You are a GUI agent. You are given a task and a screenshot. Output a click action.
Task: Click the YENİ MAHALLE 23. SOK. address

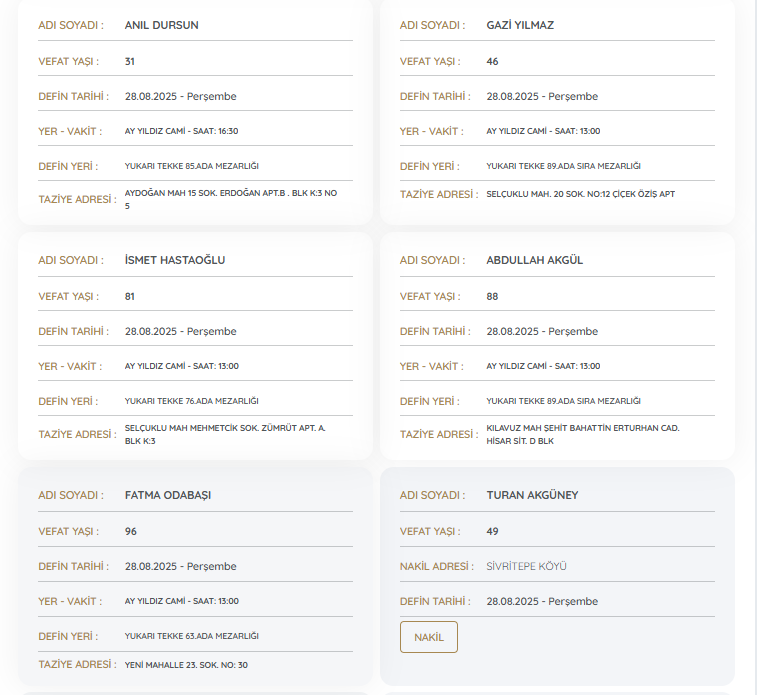tap(186, 665)
